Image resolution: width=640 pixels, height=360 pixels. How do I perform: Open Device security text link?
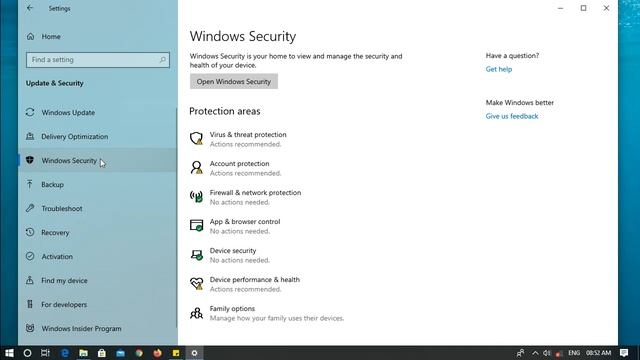click(233, 250)
